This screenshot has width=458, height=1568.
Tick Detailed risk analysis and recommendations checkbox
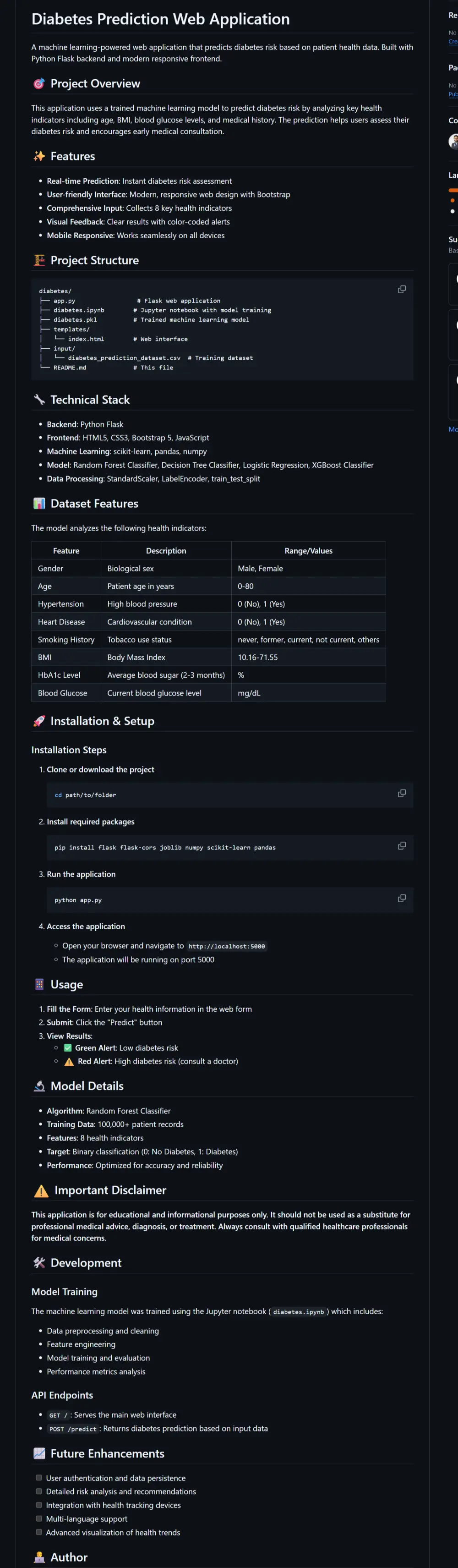pyautogui.click(x=39, y=1491)
